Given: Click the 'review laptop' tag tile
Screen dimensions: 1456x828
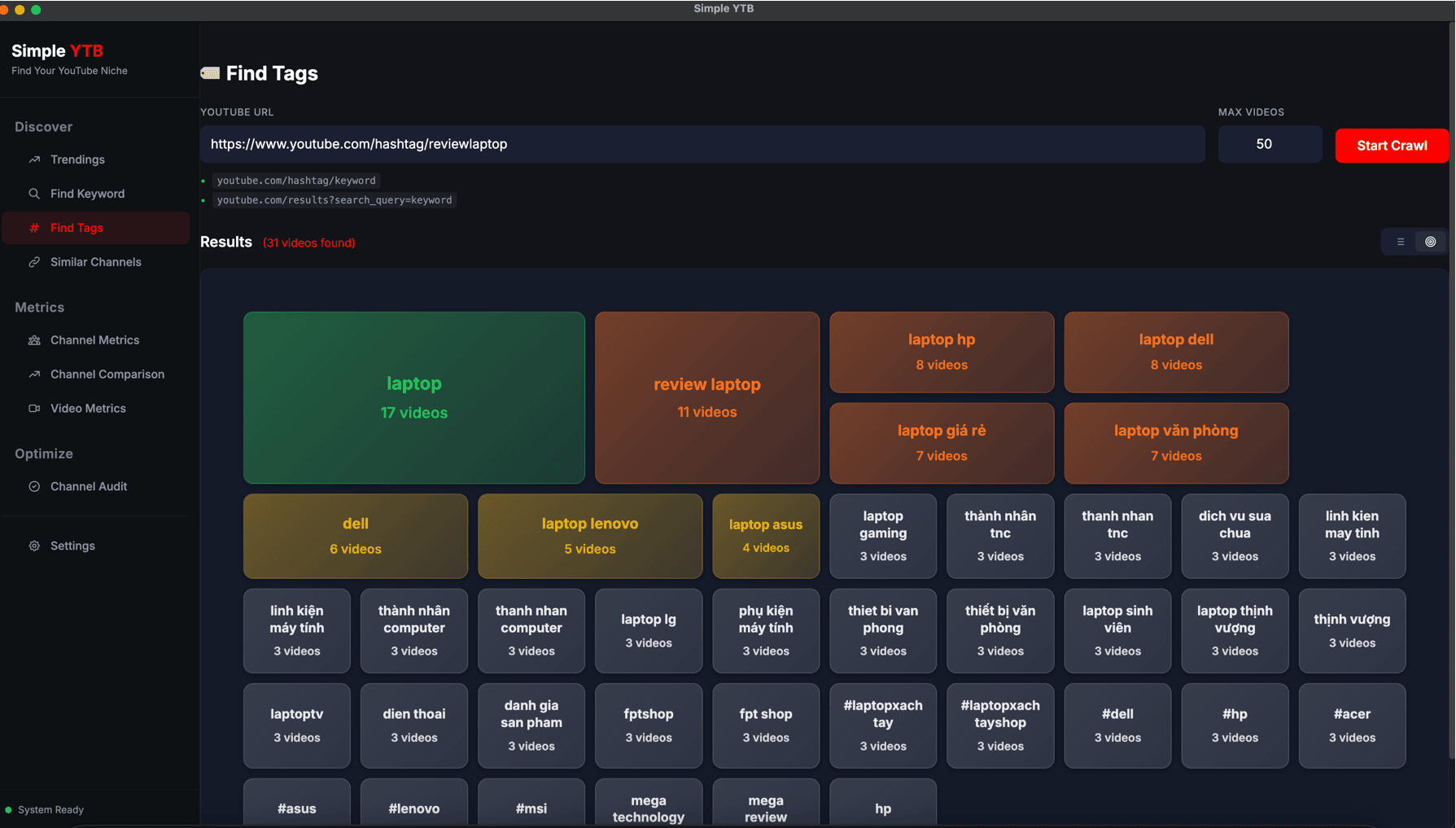Looking at the screenshot, I should (706, 397).
